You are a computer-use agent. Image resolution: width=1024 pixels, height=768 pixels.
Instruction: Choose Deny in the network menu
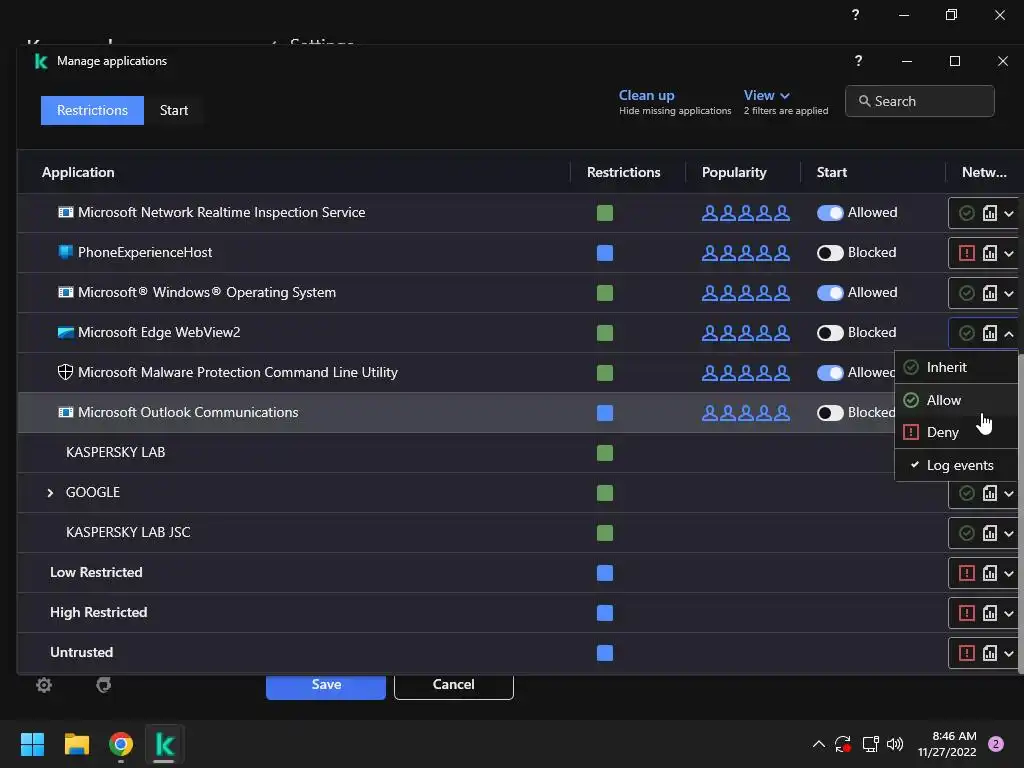pos(956,432)
